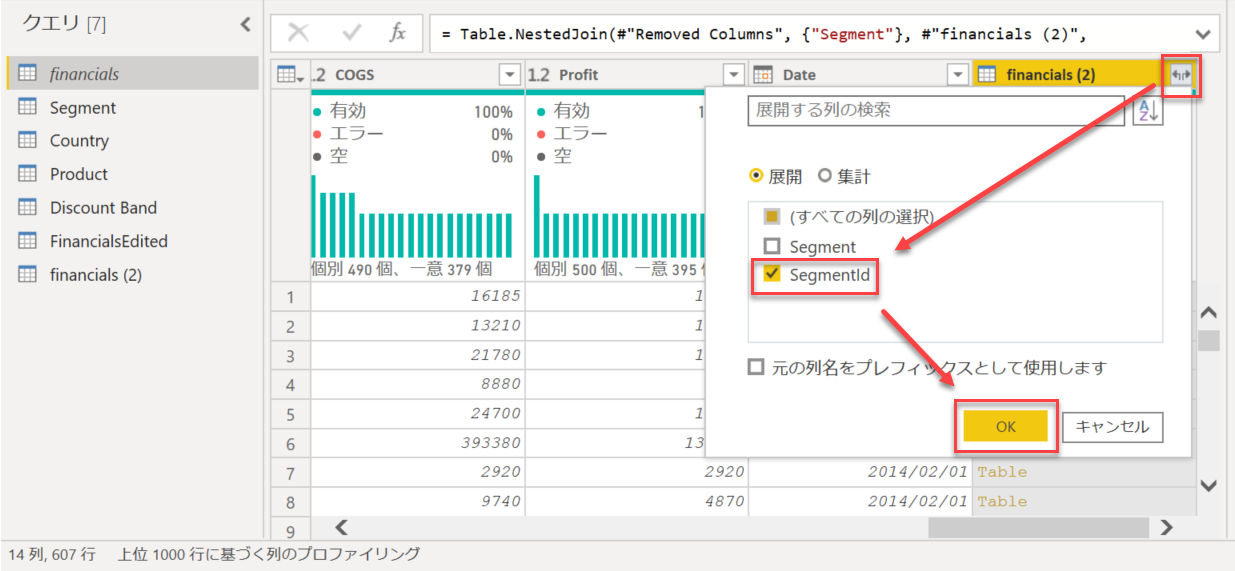Click the COGS column distribution chart
1235x571 pixels.
(x=412, y=216)
